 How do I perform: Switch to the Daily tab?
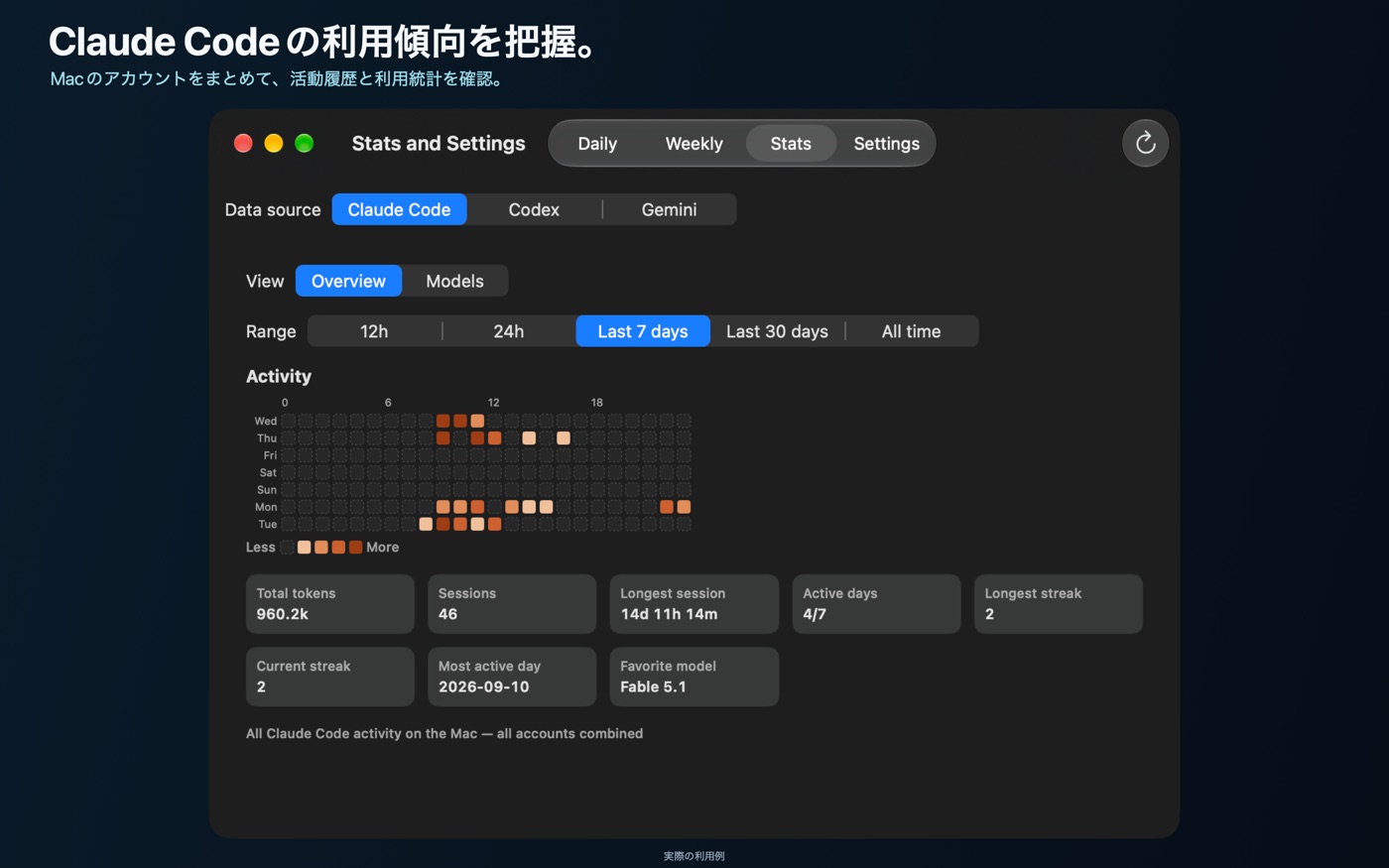(597, 144)
